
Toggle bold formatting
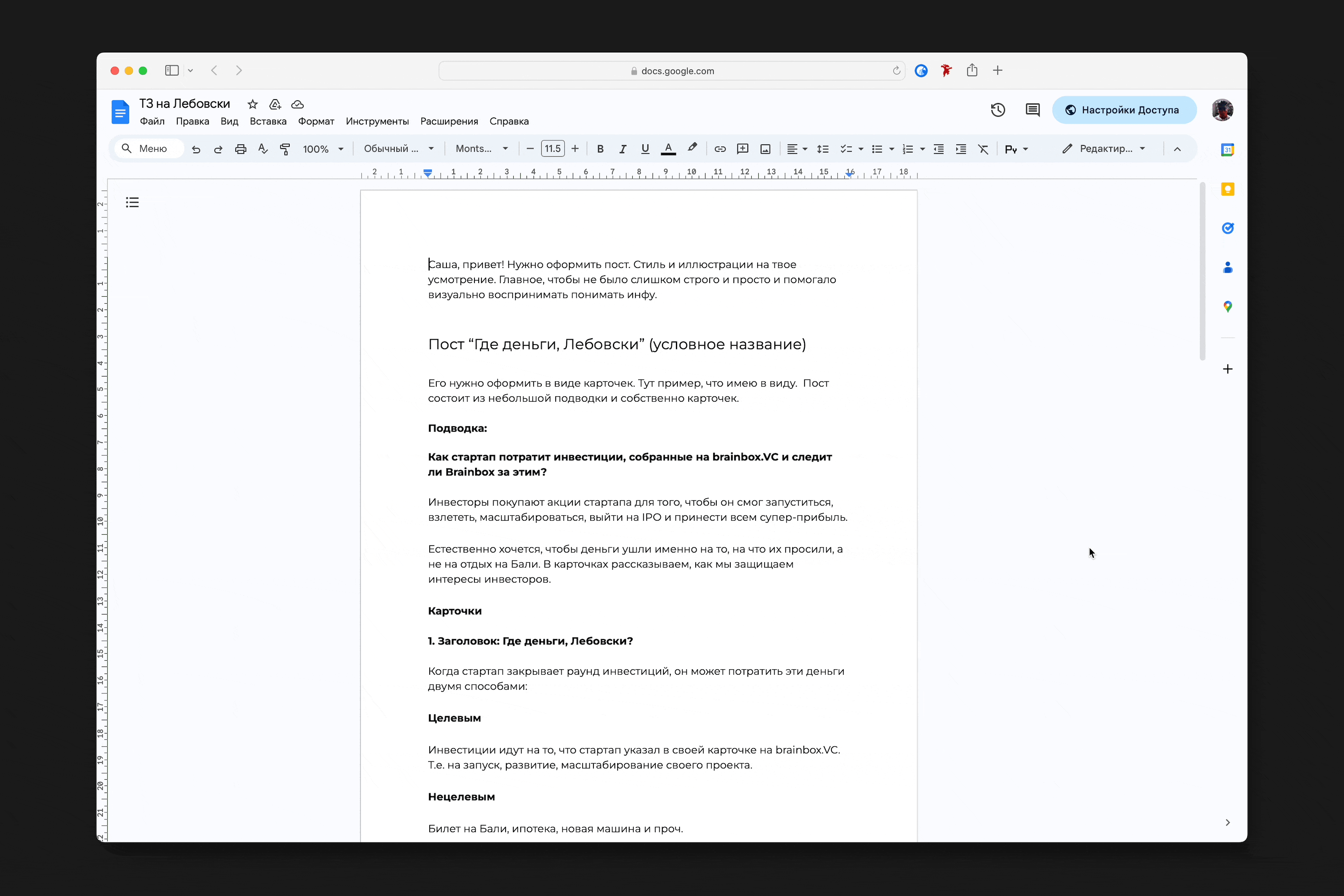tap(600, 149)
